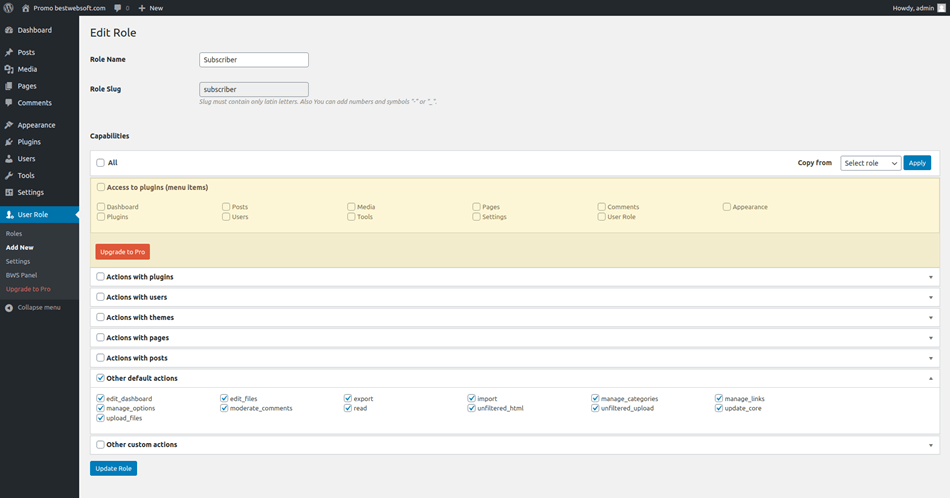Expand Actions with pages section arrow
The image size is (950, 498).
(931, 338)
